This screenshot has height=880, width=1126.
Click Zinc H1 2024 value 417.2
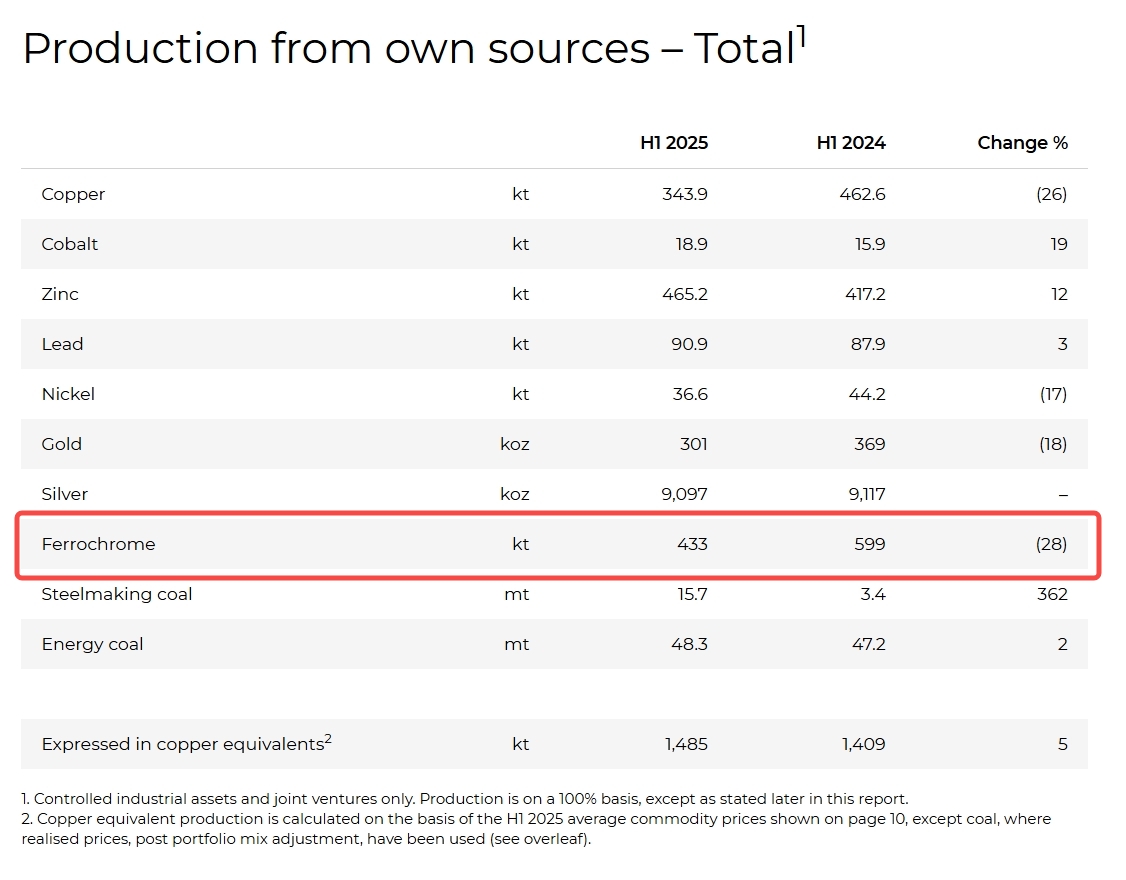862,294
